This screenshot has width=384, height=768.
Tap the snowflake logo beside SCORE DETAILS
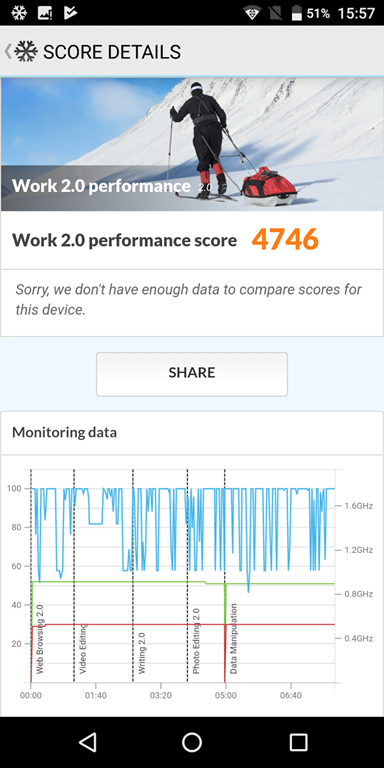26,51
